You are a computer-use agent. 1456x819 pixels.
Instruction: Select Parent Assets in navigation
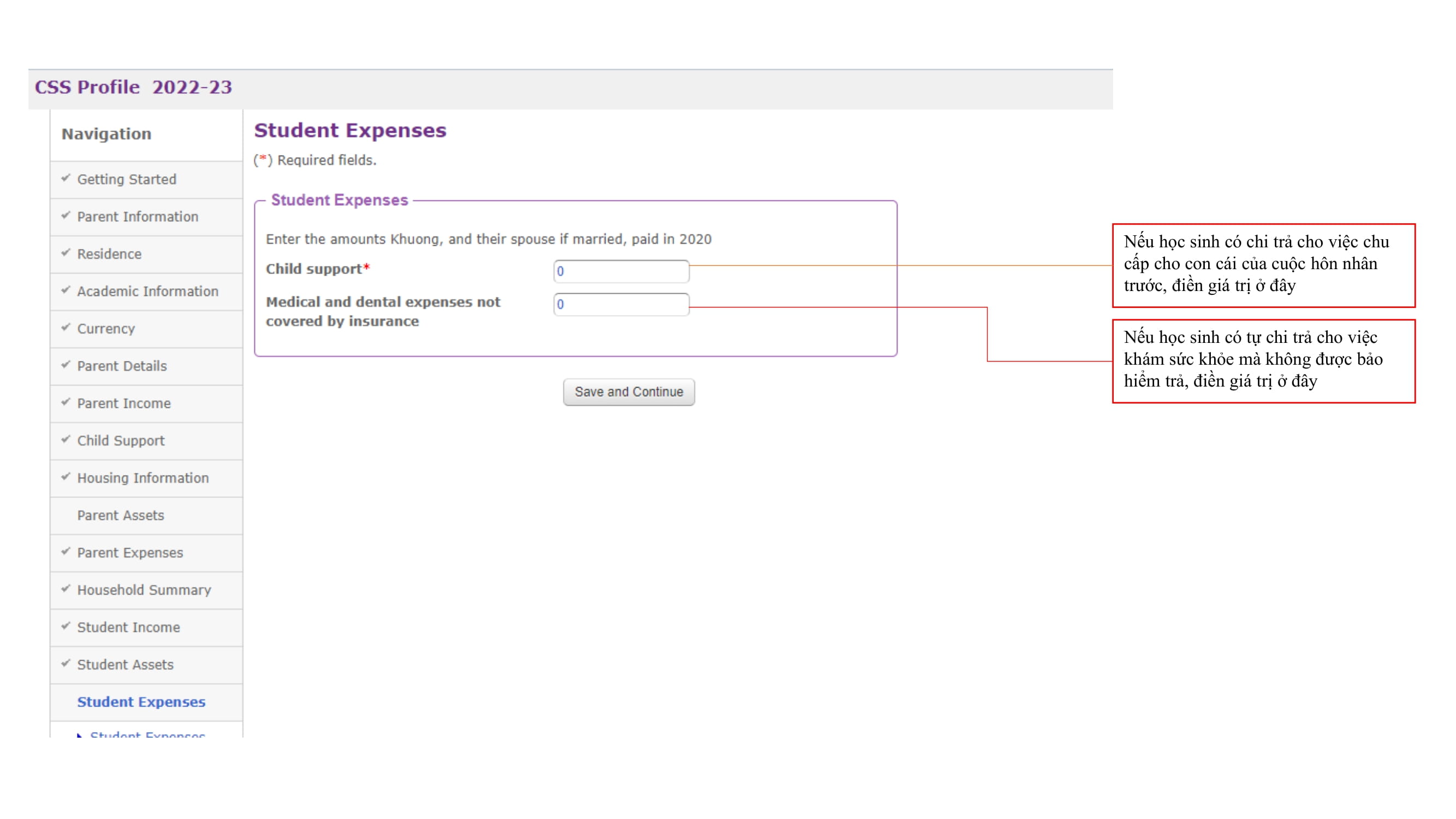(121, 515)
